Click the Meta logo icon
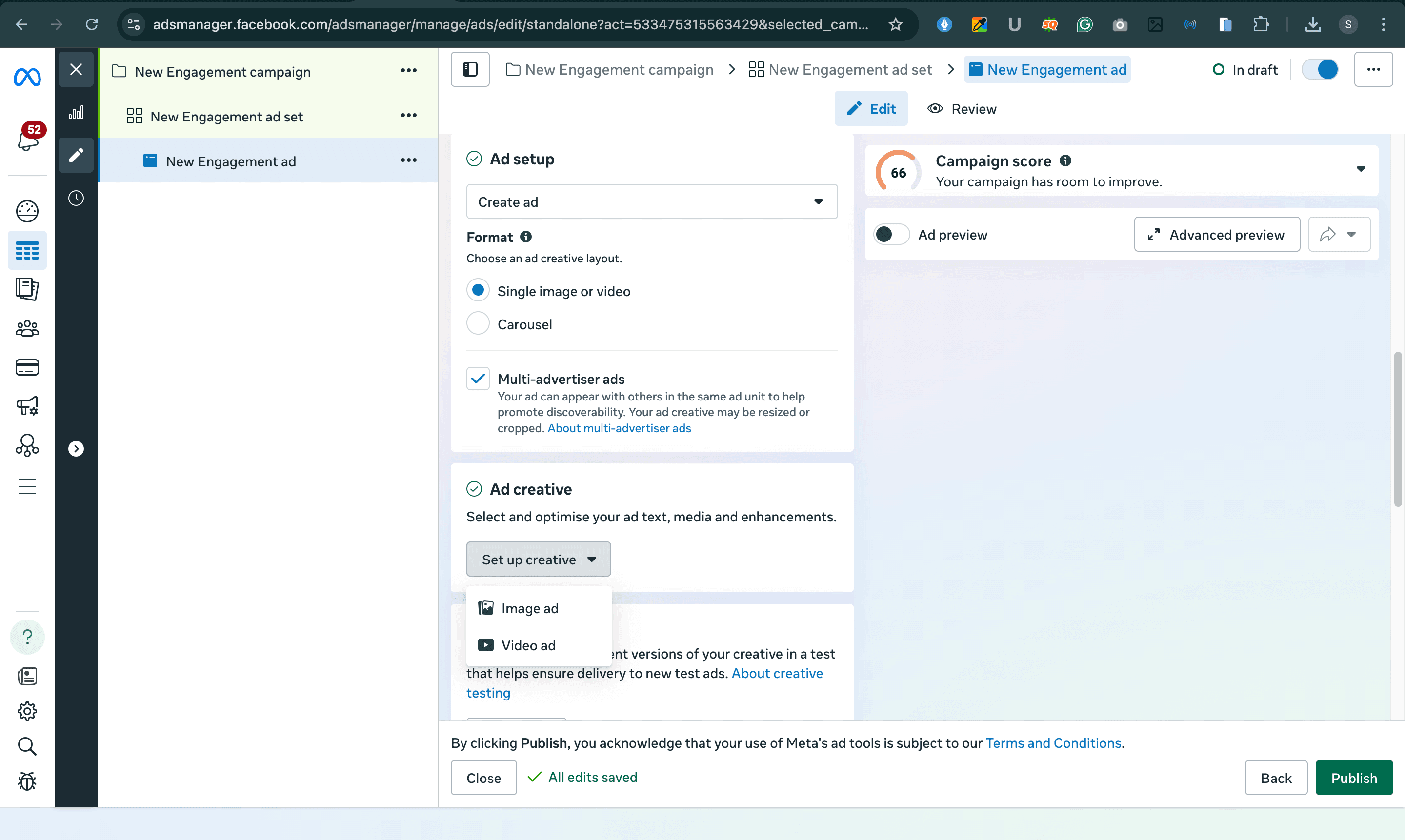The width and height of the screenshot is (1405, 840). pos(27,77)
